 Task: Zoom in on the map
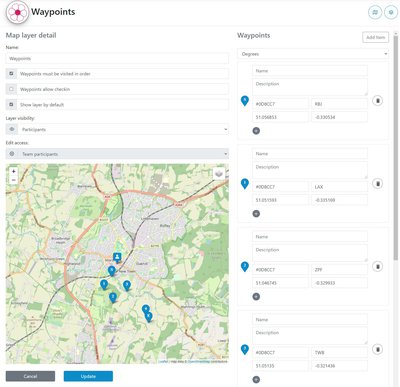(x=14, y=171)
